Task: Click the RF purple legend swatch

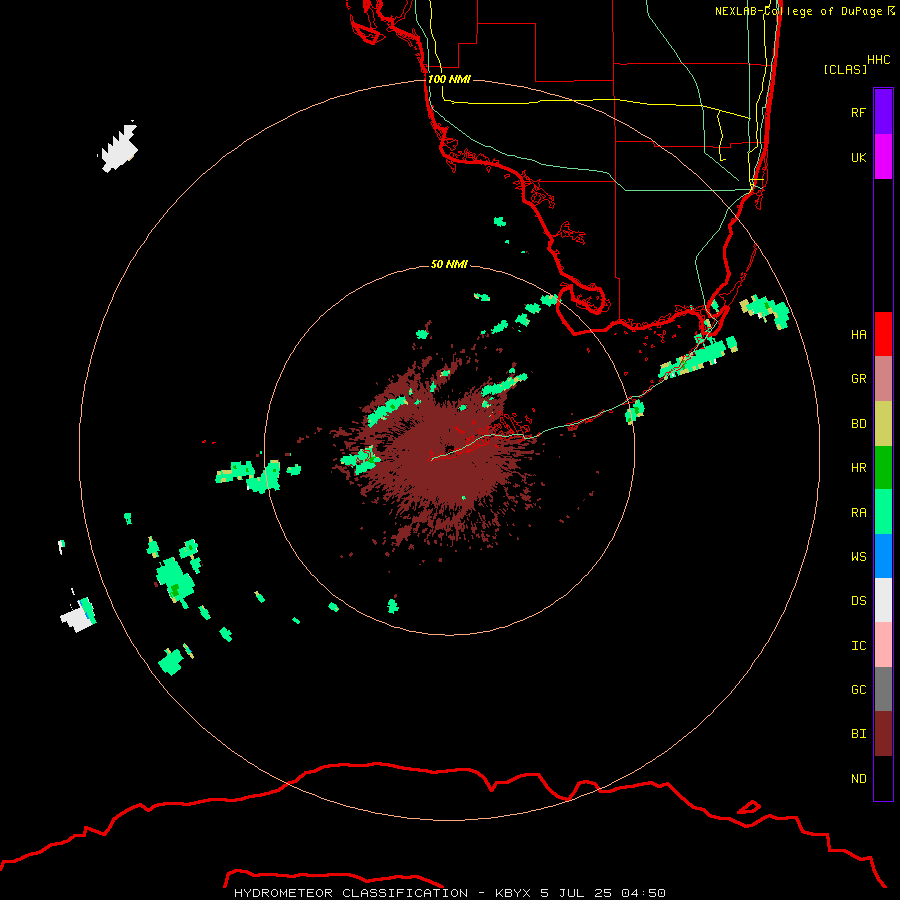Action: (883, 112)
